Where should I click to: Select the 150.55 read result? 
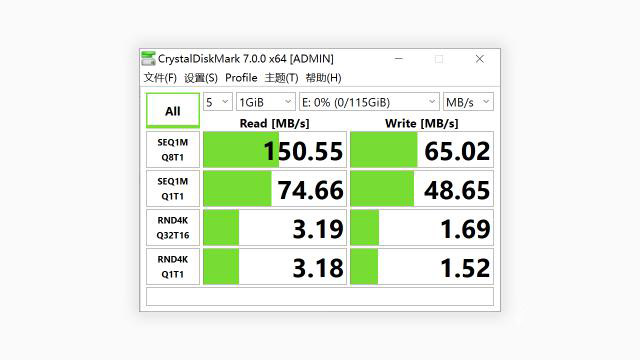pos(275,150)
